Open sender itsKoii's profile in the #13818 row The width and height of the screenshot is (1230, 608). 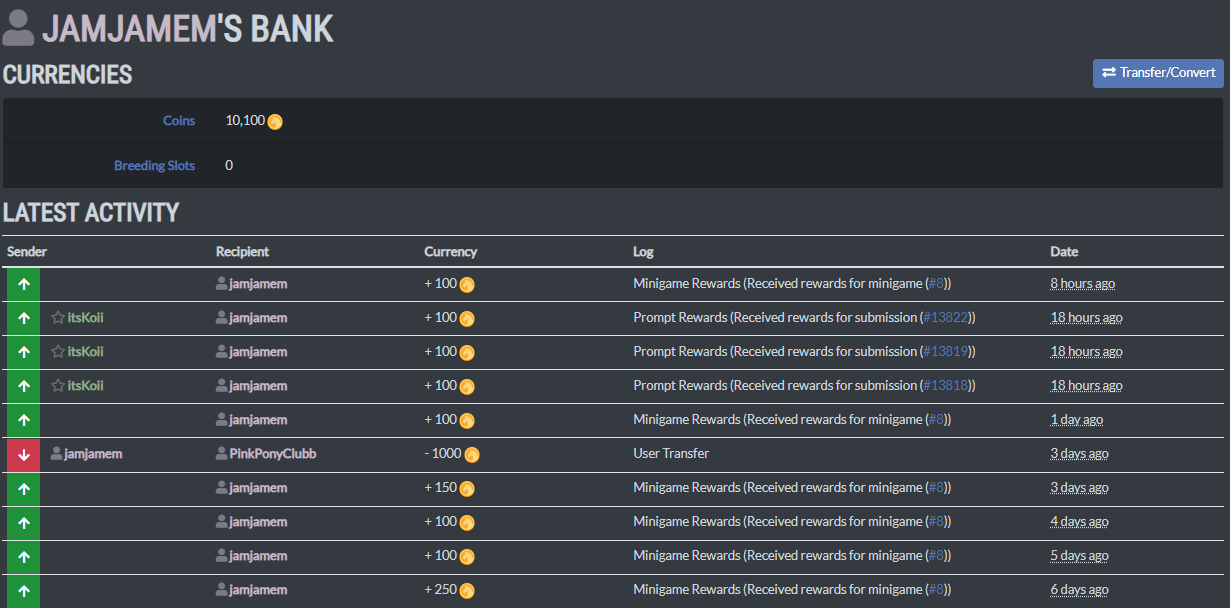(x=86, y=386)
